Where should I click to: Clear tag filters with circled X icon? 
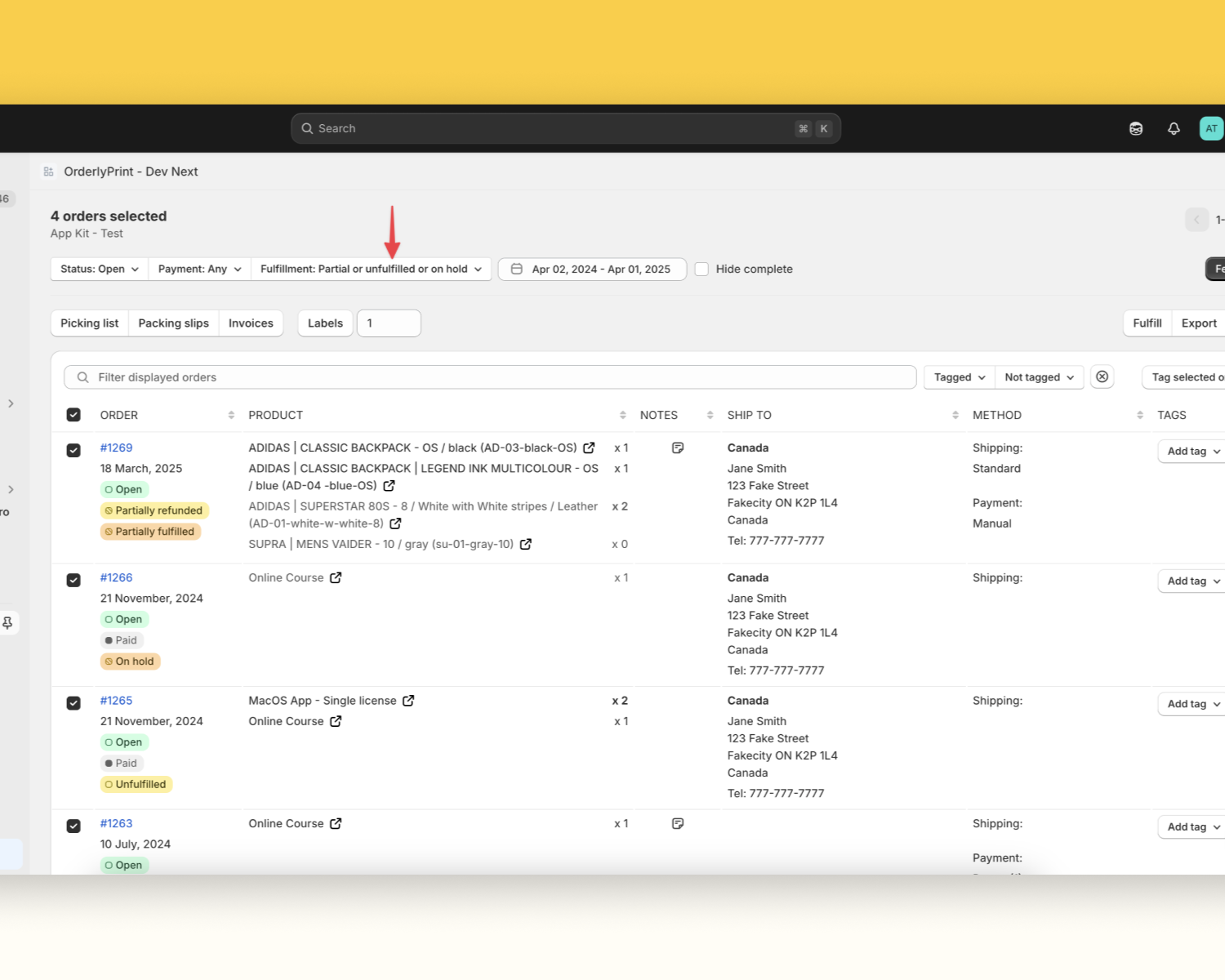click(x=1102, y=376)
